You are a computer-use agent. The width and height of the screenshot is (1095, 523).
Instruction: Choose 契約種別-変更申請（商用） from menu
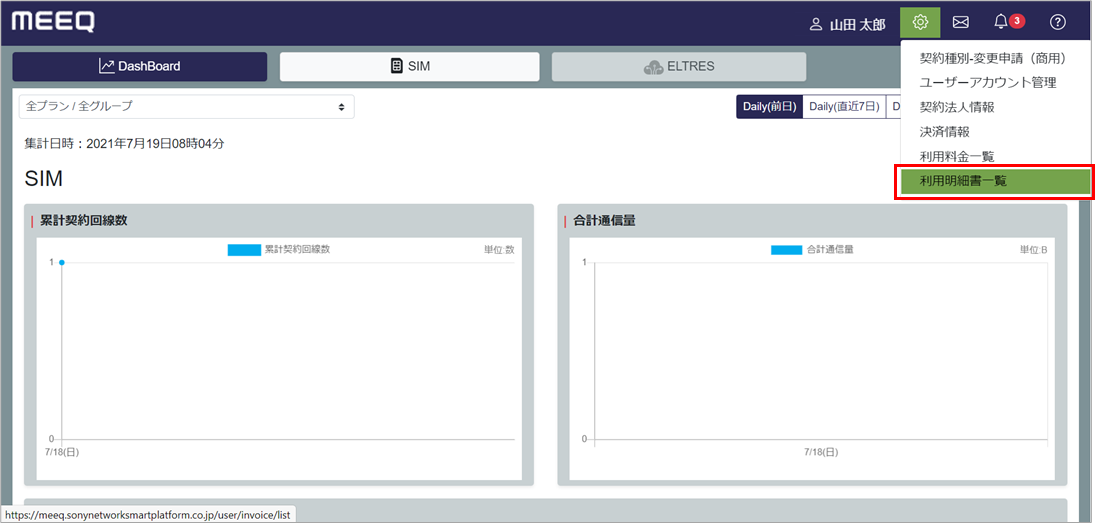pyautogui.click(x=992, y=59)
